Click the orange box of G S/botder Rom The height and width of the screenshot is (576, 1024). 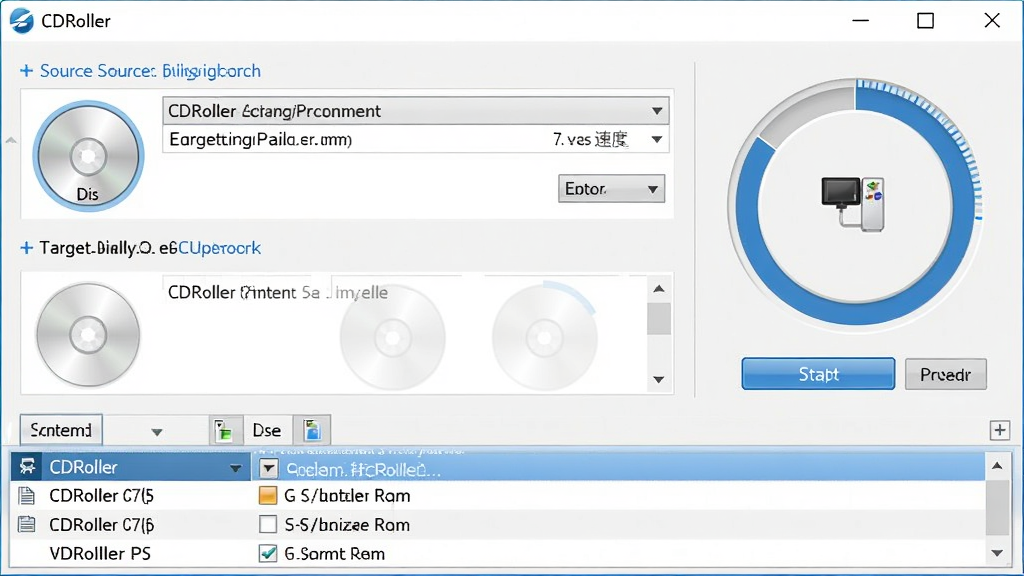268,496
